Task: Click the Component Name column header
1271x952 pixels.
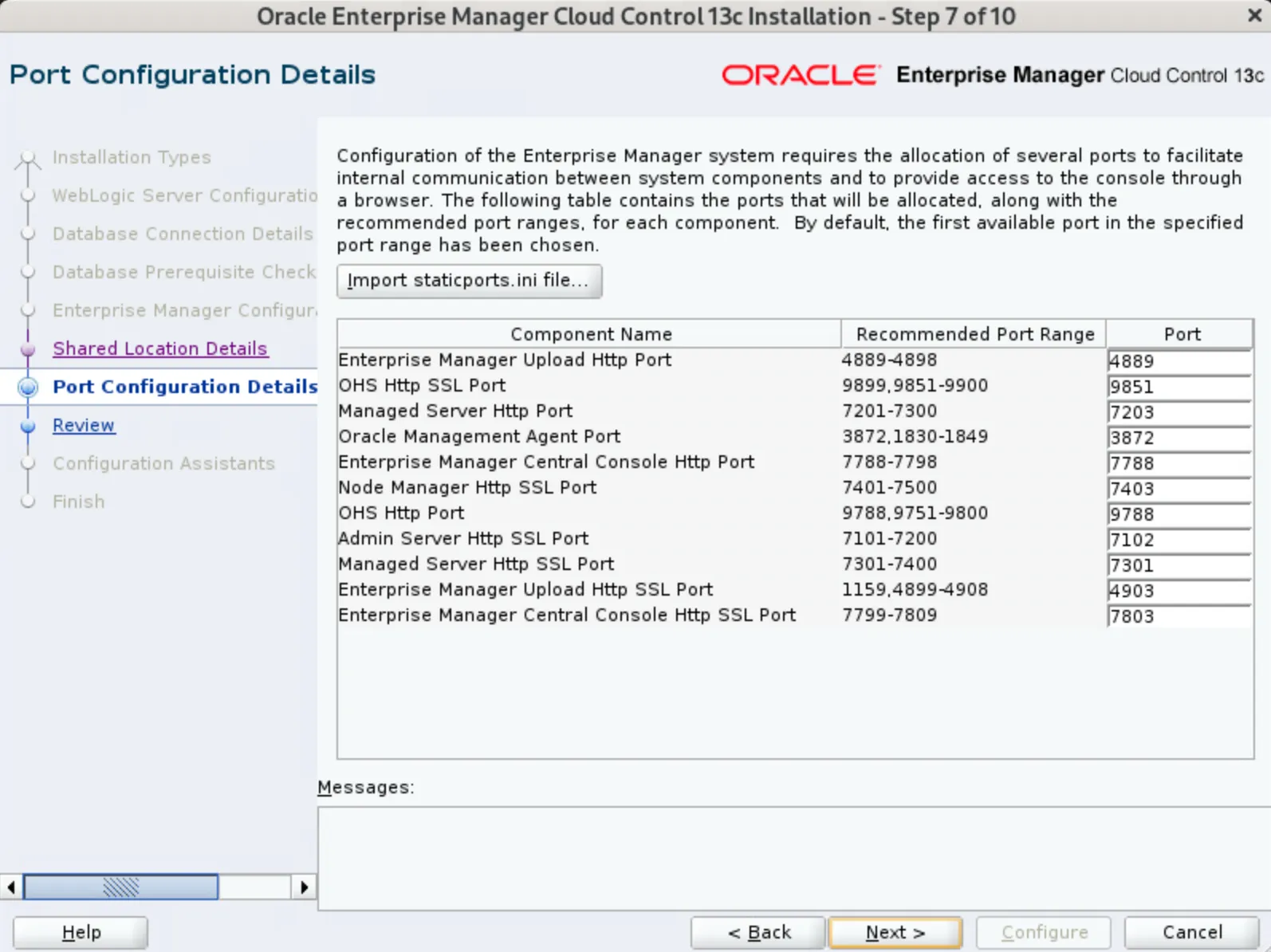Action: tap(590, 334)
